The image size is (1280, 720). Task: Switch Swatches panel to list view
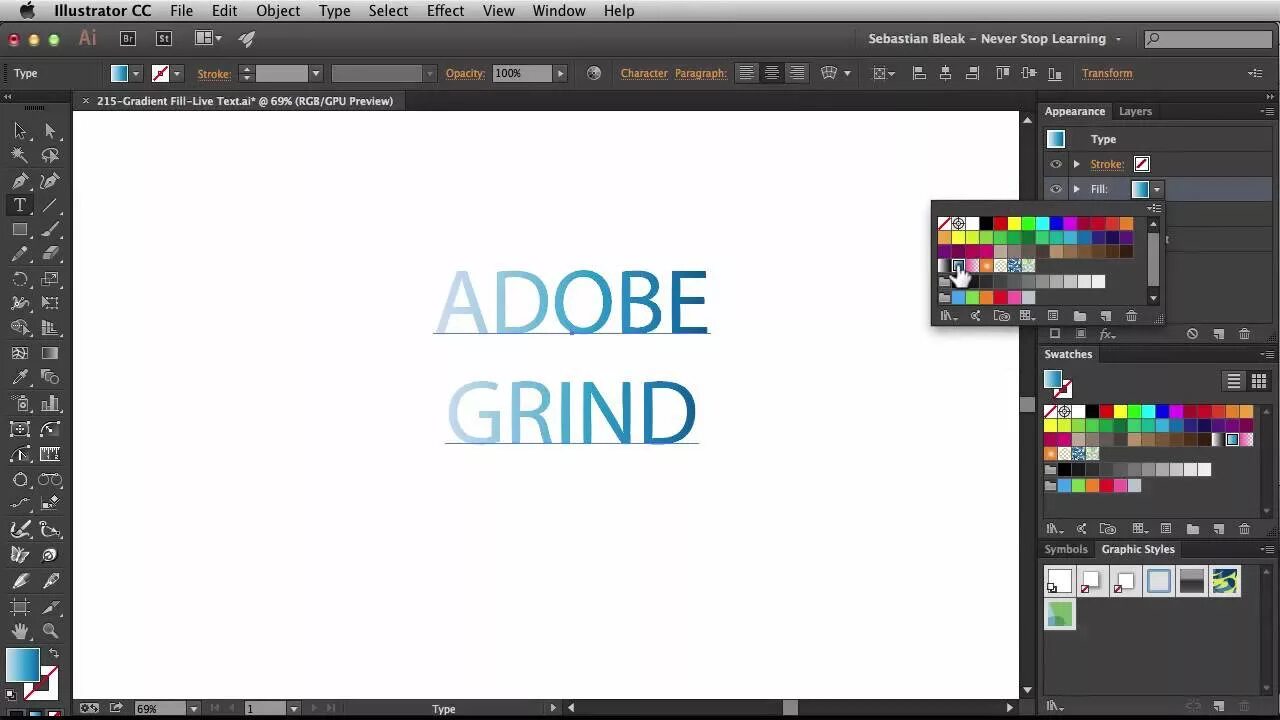point(1234,381)
